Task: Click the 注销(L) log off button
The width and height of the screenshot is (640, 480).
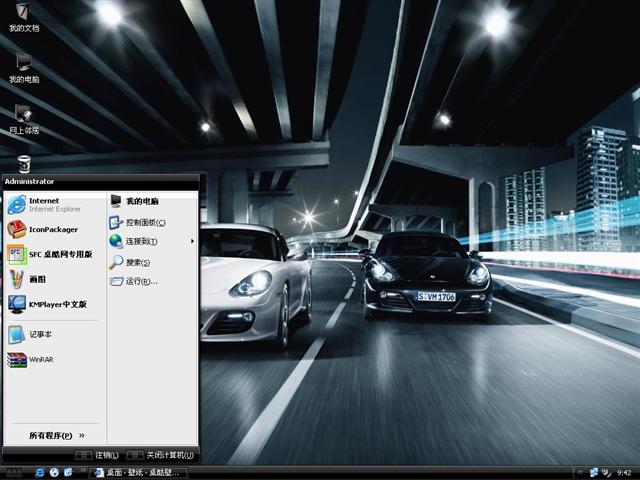Action: pos(99,455)
